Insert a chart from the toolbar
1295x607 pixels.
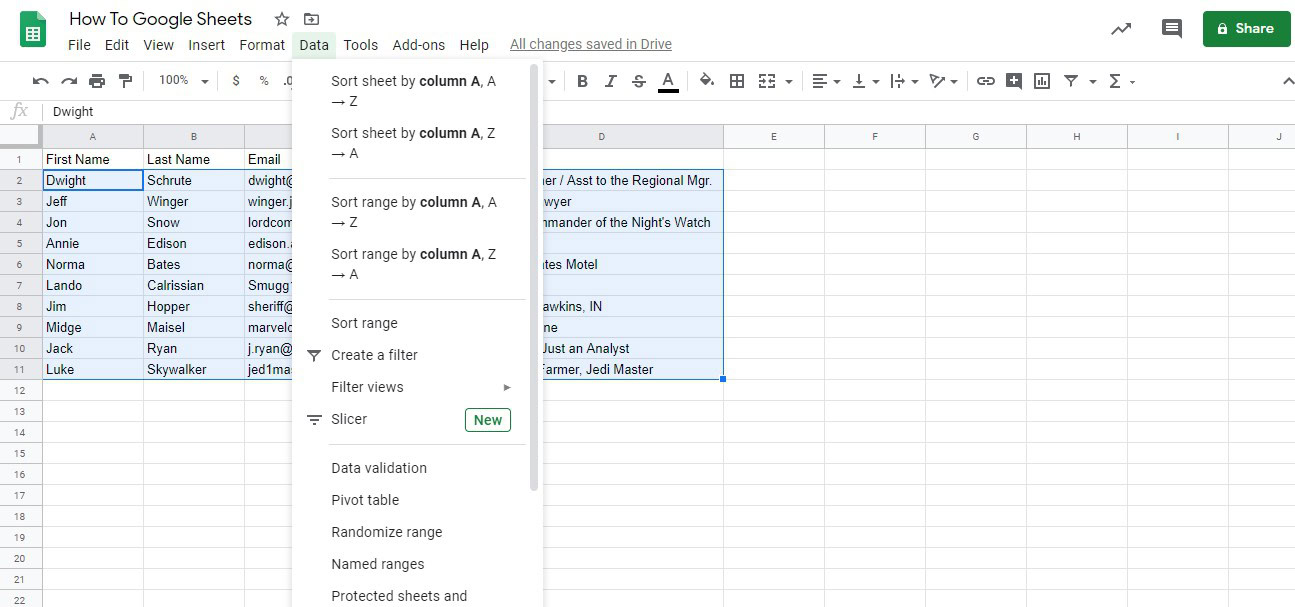point(1042,81)
